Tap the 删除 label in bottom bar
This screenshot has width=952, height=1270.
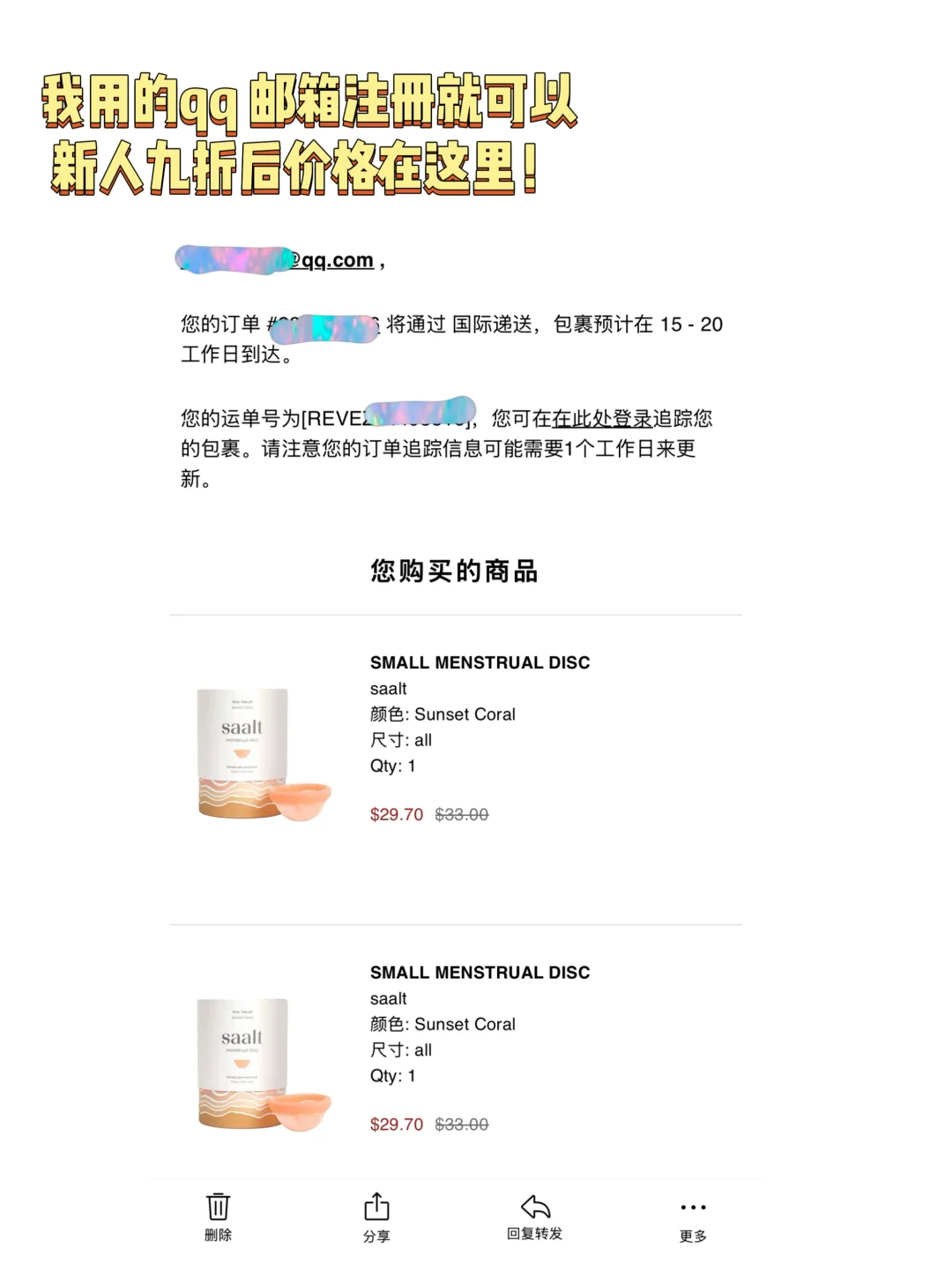(x=218, y=1235)
